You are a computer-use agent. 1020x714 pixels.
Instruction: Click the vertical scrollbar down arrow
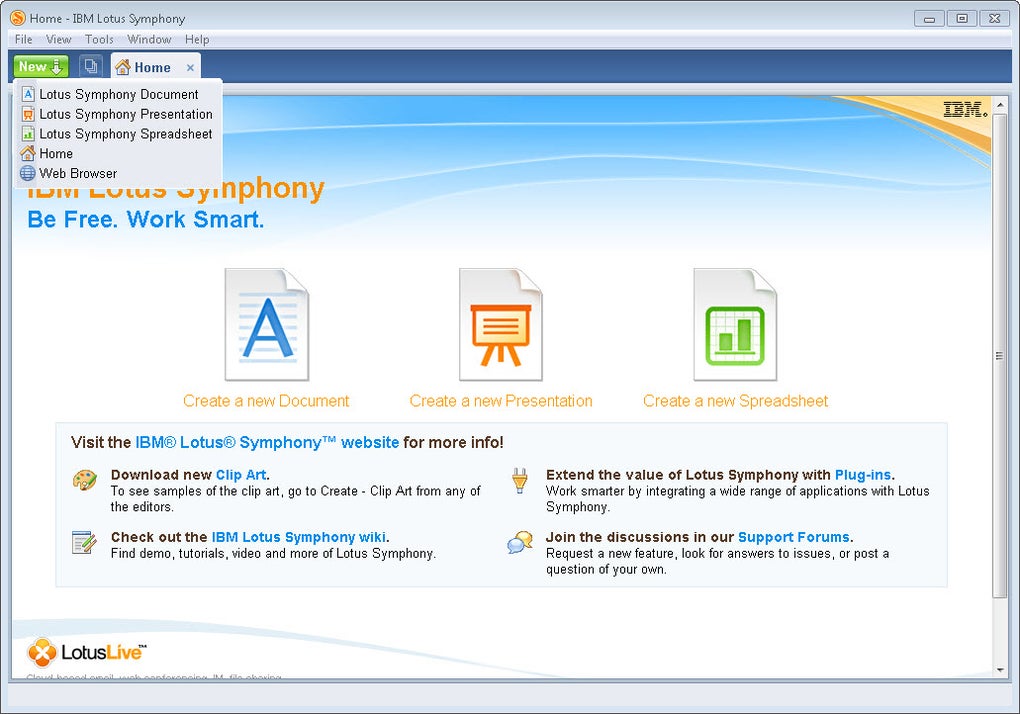(999, 669)
